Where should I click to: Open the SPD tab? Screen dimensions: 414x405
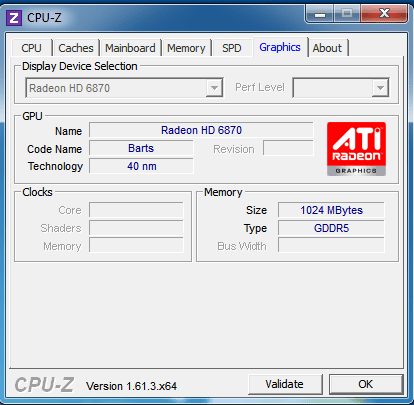[x=232, y=48]
